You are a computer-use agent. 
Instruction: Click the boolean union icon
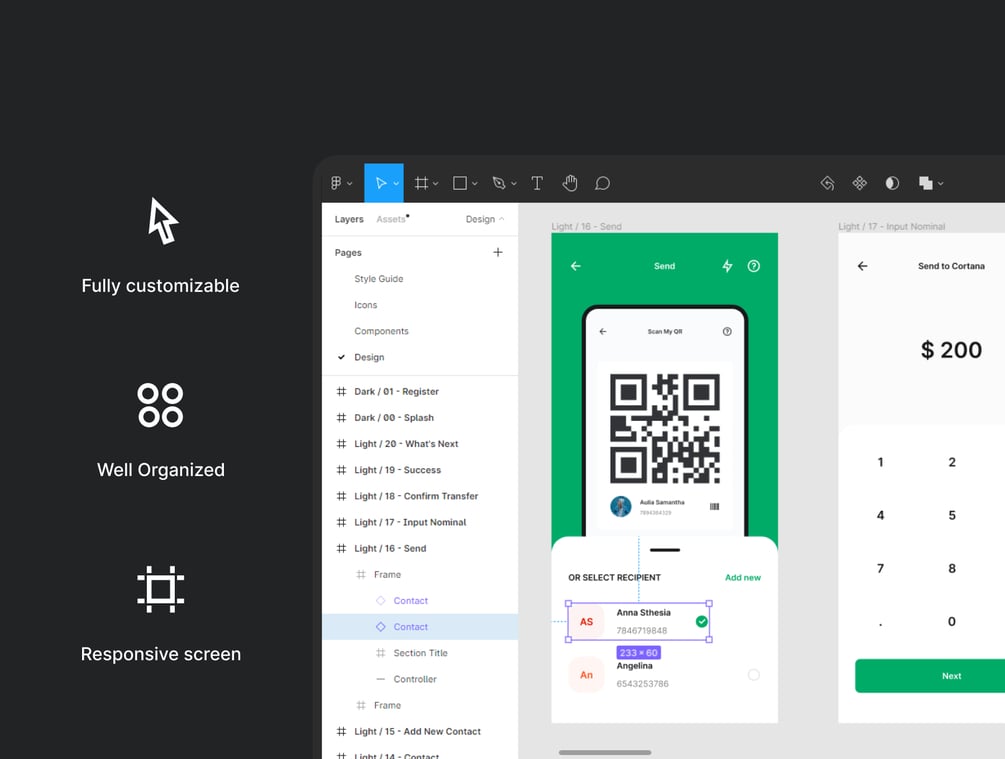[x=926, y=183]
